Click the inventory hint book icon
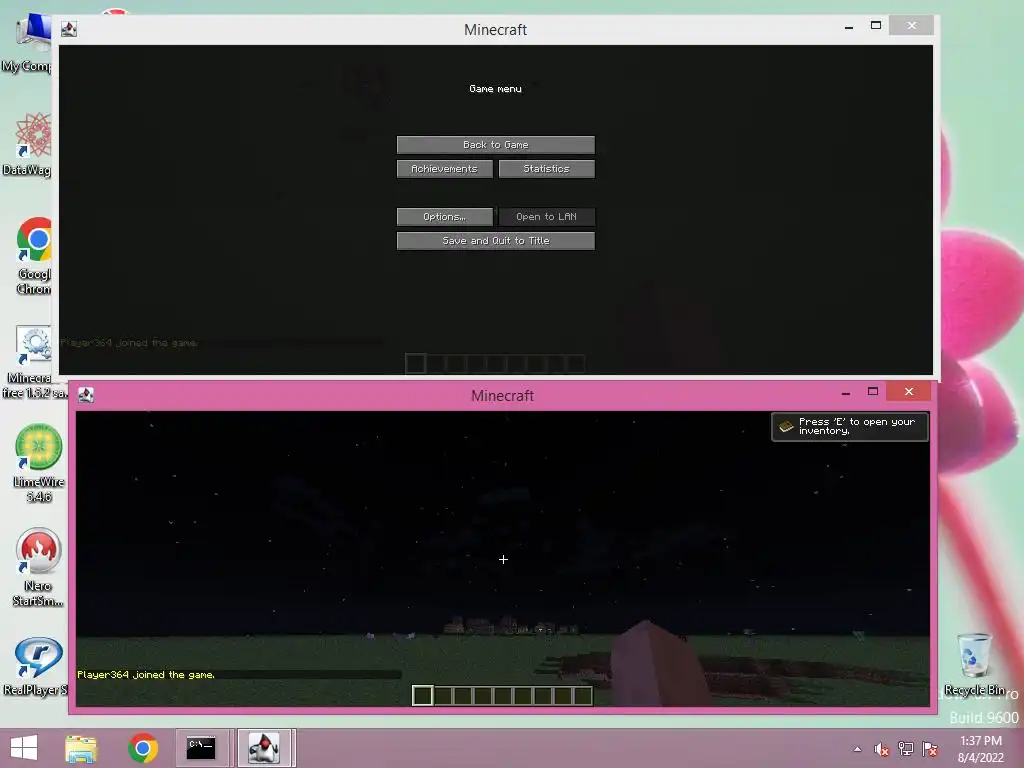Viewport: 1024px width, 768px height. click(x=786, y=426)
